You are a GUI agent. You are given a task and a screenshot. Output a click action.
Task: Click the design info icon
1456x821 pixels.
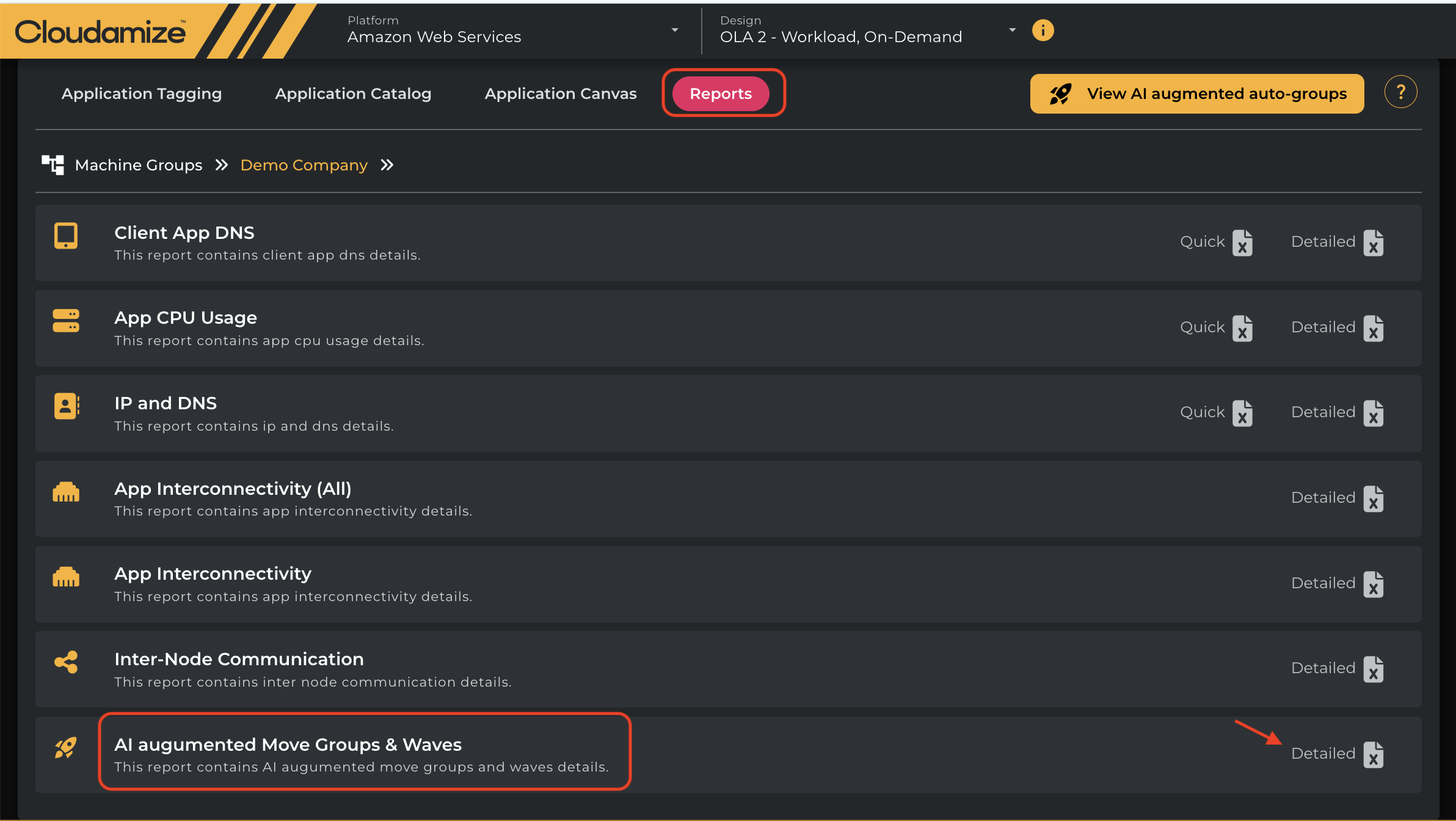tap(1043, 30)
